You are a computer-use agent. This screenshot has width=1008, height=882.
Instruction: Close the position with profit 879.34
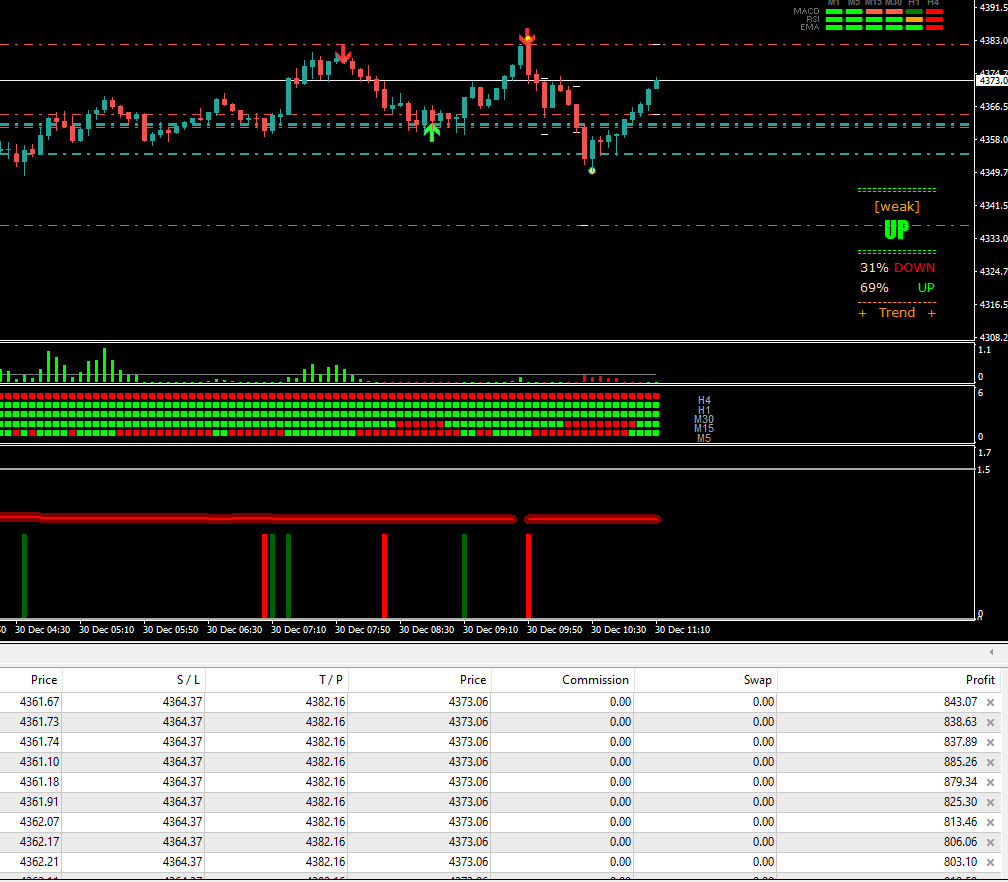(x=990, y=782)
